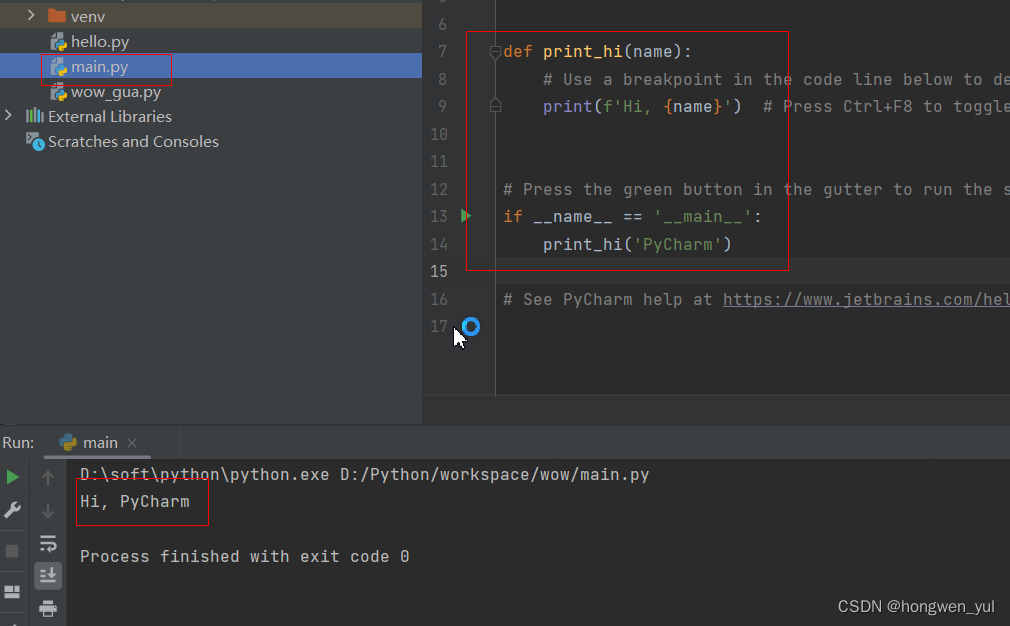Select the highlighted main.py file
Image resolution: width=1010 pixels, height=626 pixels.
click(100, 66)
